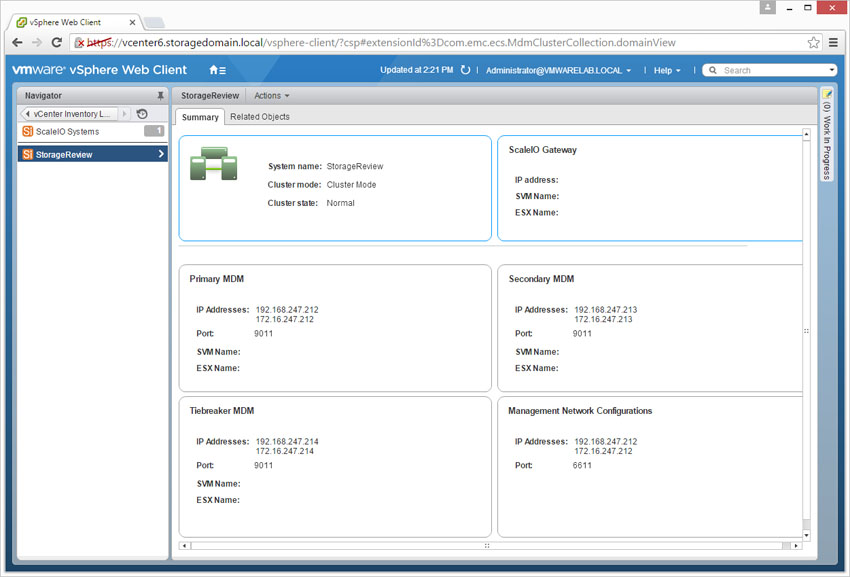The image size is (850, 577).
Task: Click the StorageReview item's ScaleIO icon
Action: [x=28, y=155]
